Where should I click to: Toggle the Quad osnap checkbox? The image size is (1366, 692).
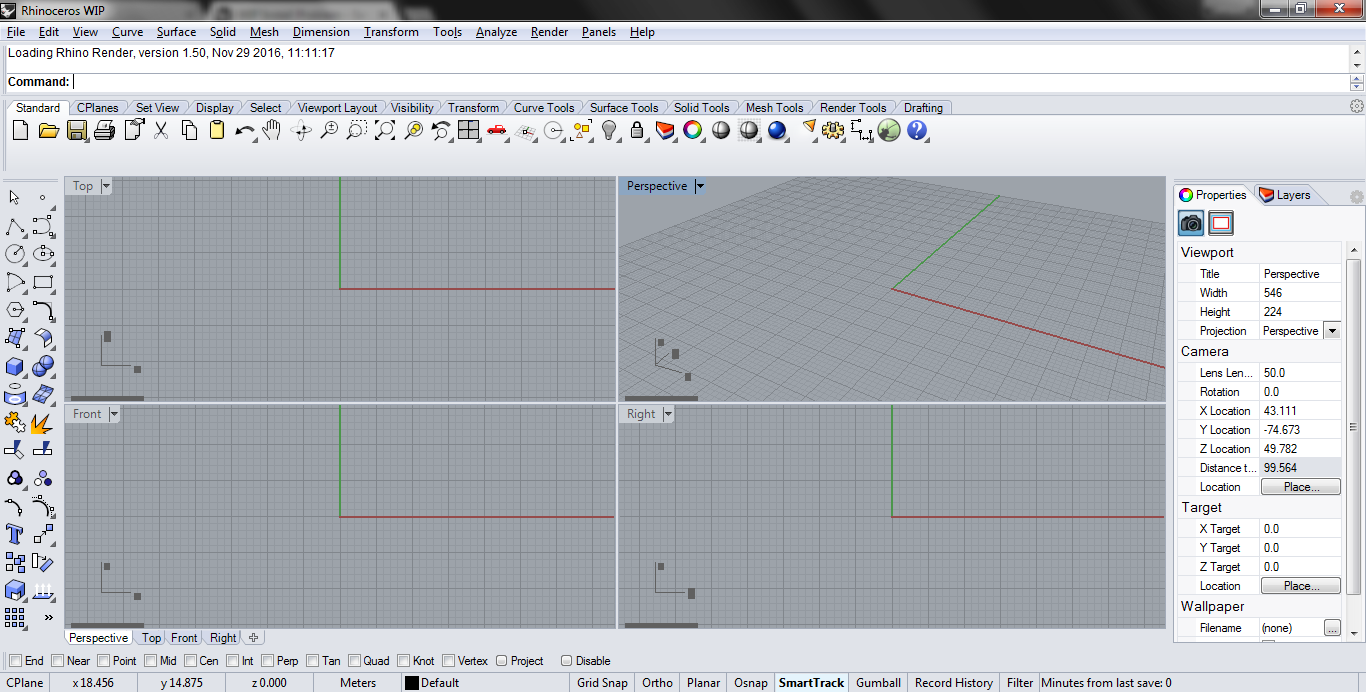click(x=354, y=661)
